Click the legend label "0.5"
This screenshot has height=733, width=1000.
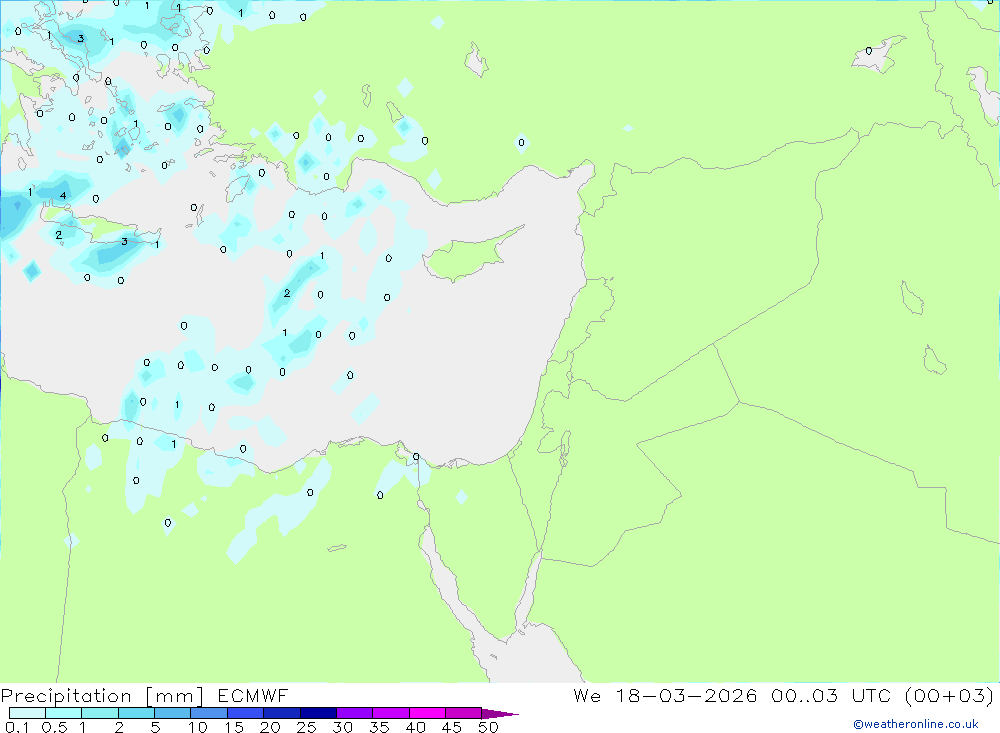[54, 727]
